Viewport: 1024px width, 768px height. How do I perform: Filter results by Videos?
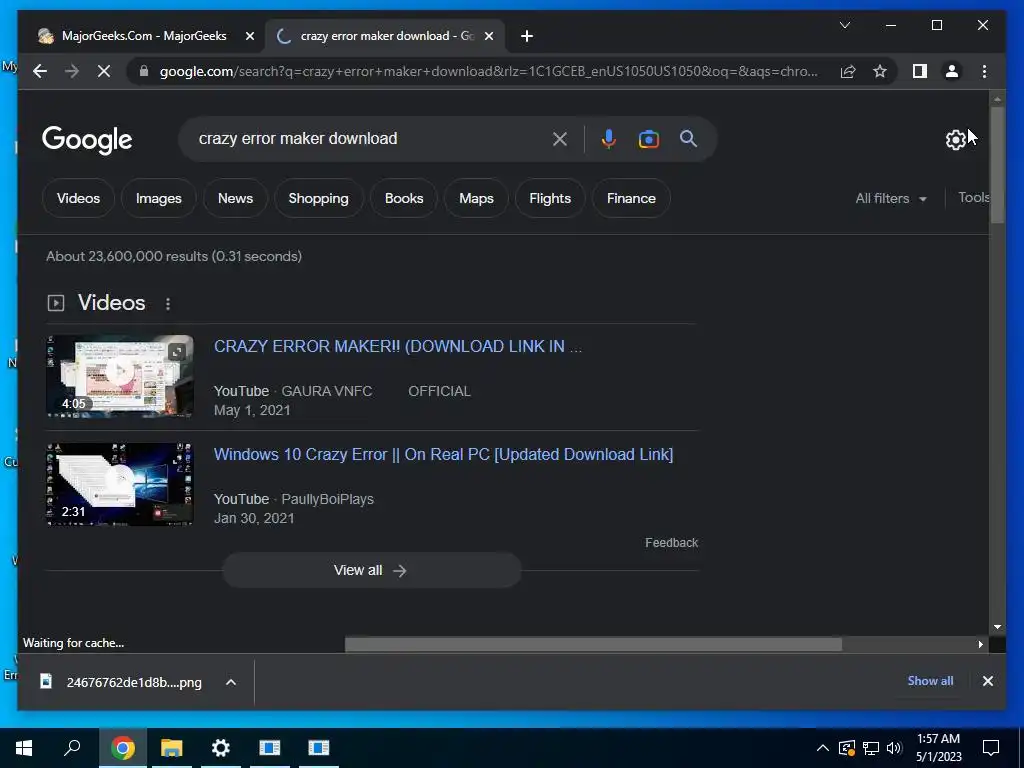pyautogui.click(x=78, y=198)
